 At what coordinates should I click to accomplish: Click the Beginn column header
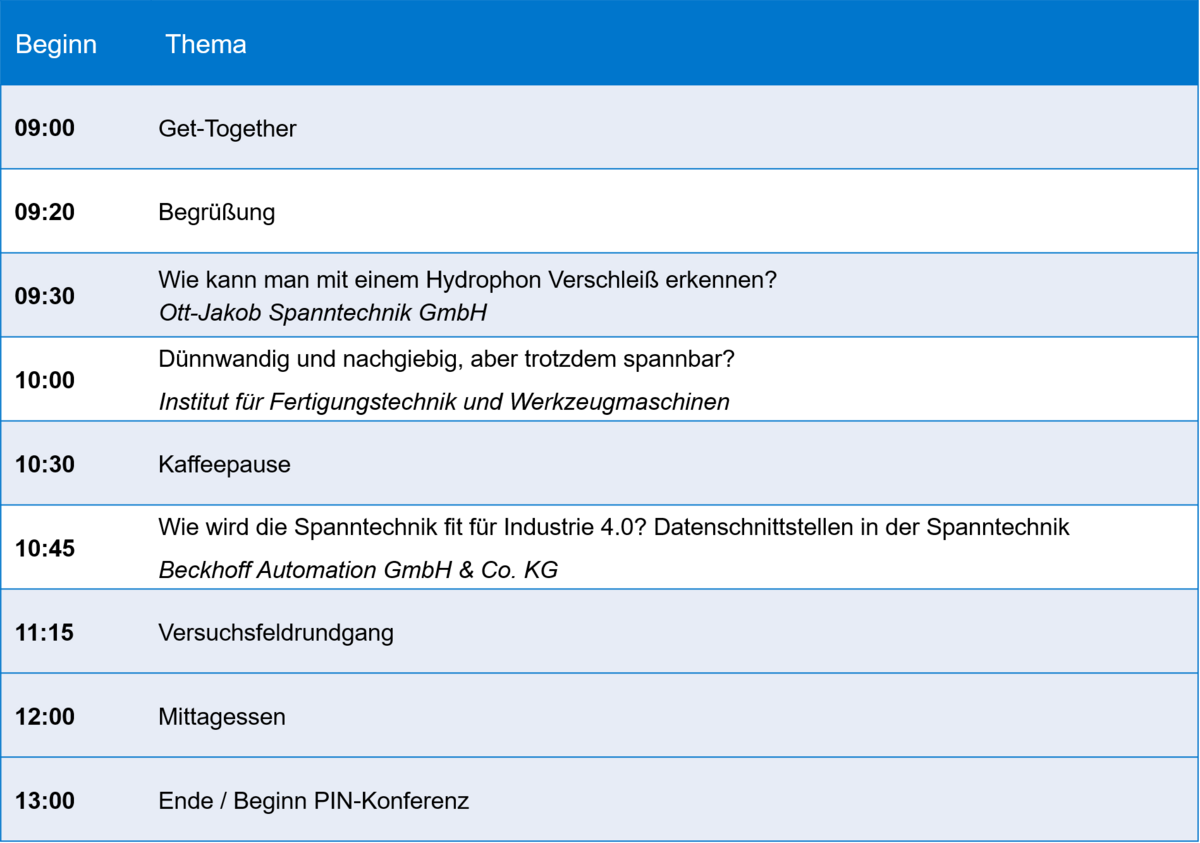pyautogui.click(x=57, y=45)
